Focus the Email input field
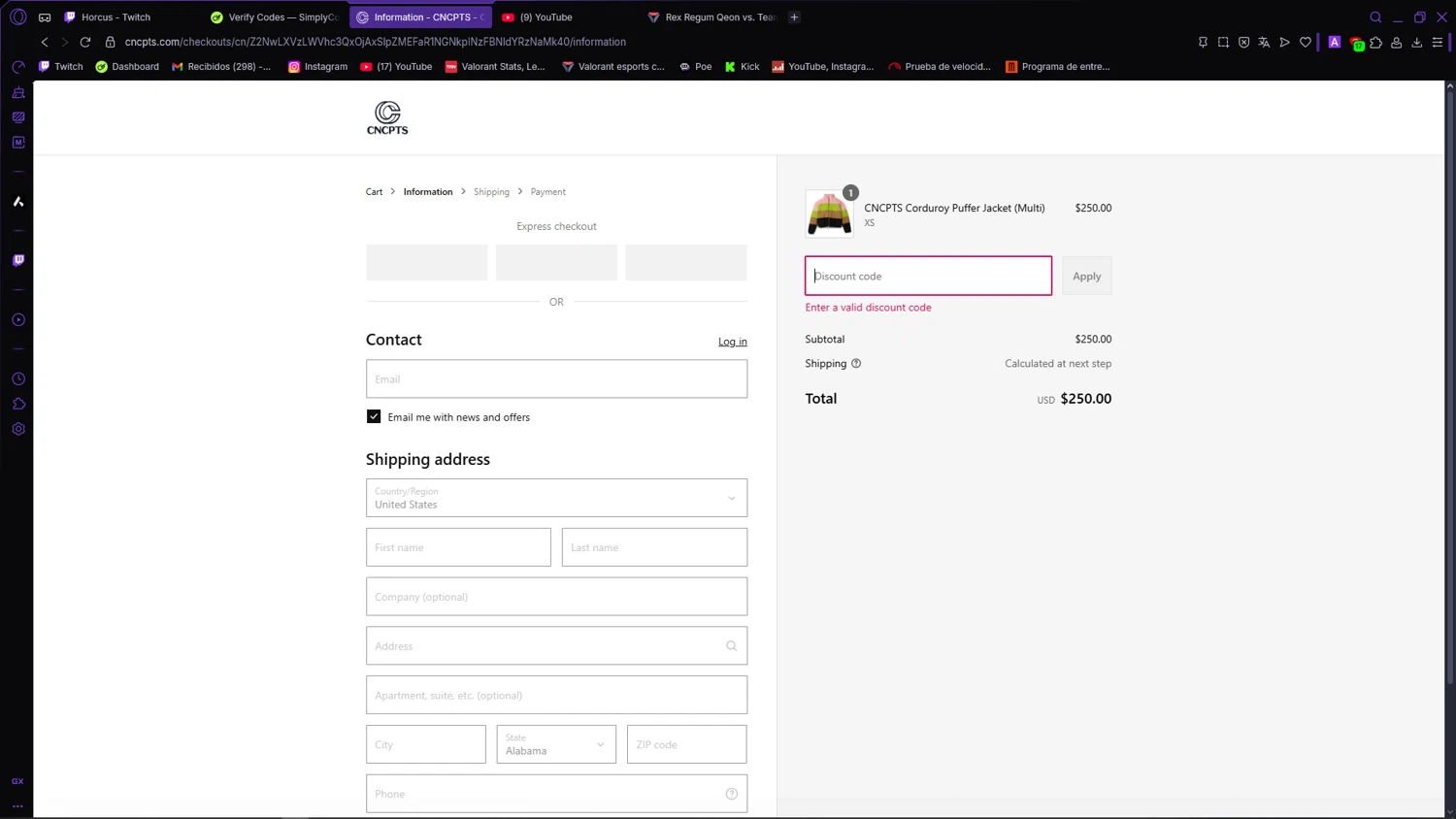Screen dimensions: 1456x819 (x=556, y=379)
